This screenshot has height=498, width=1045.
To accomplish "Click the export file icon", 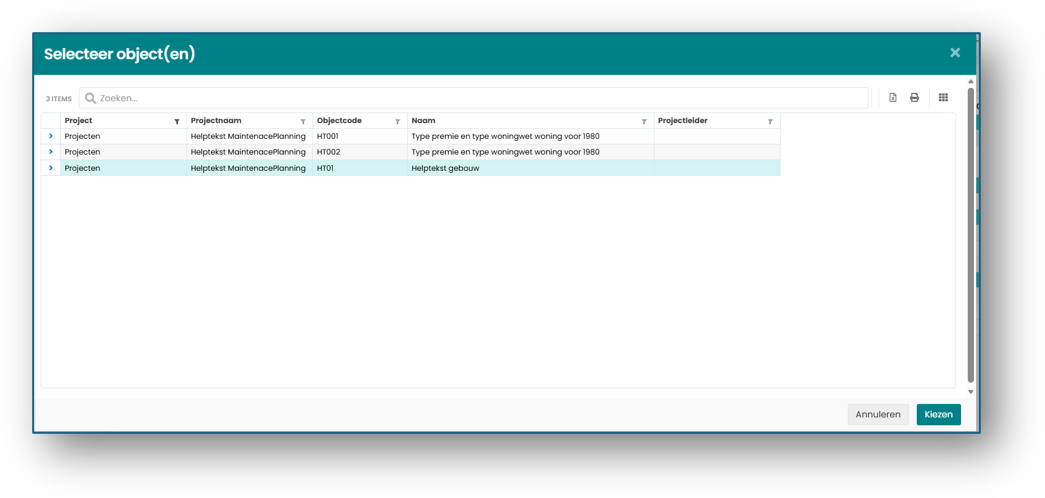I will [x=892, y=97].
